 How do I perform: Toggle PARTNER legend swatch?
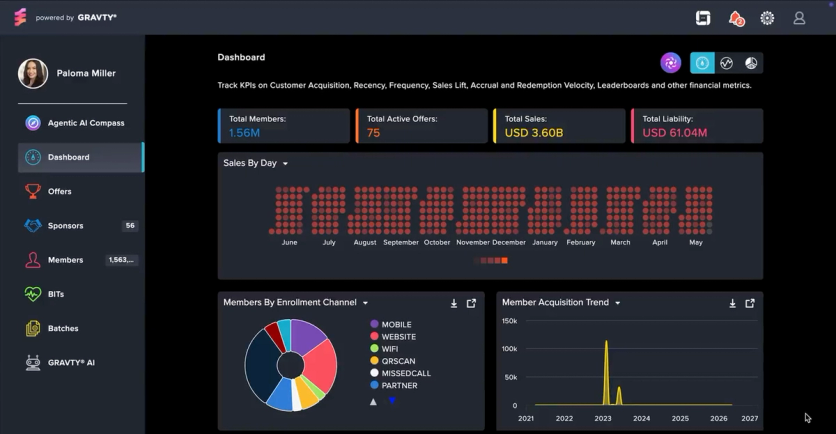click(374, 385)
